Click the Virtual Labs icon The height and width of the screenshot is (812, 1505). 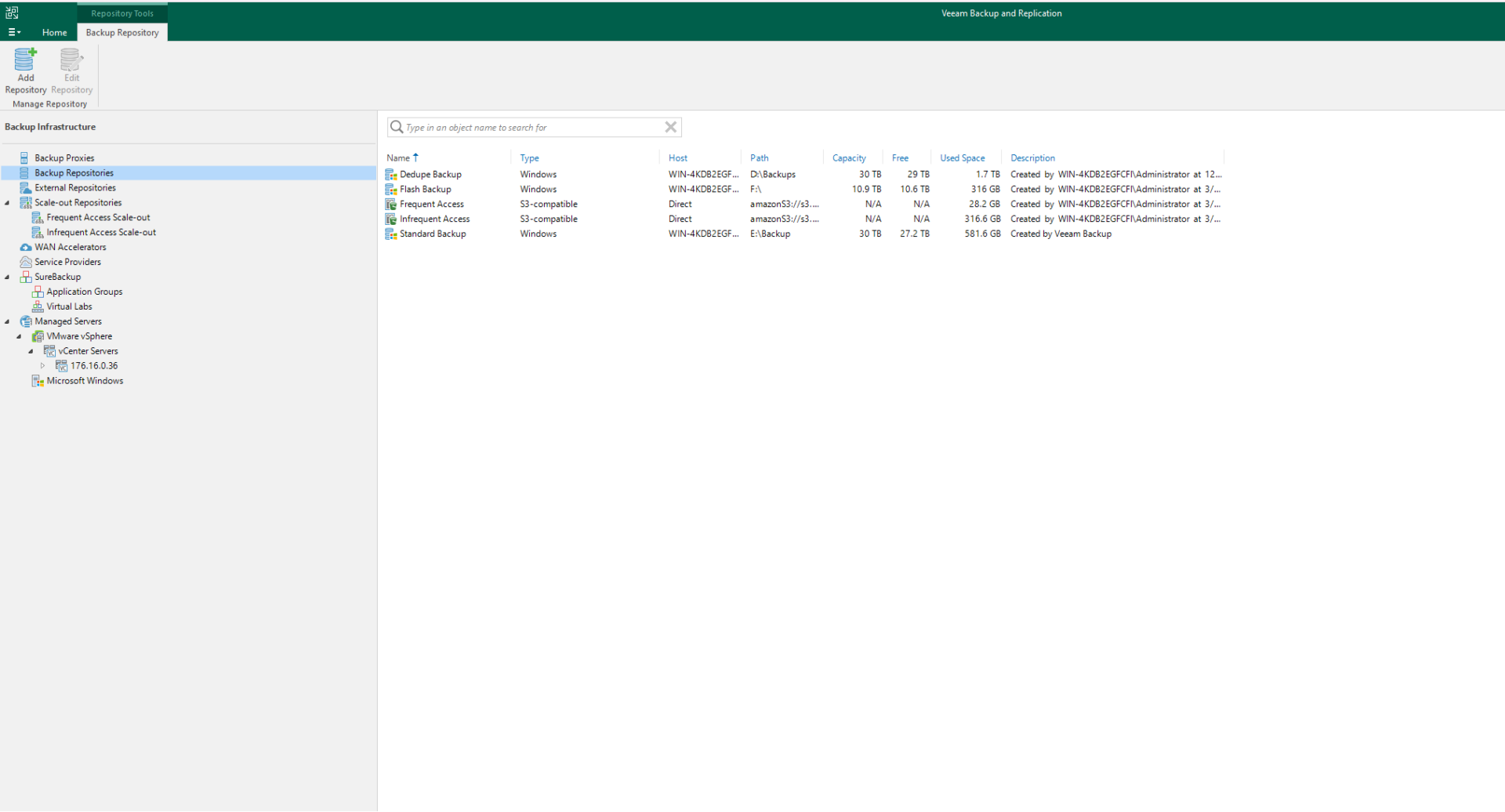point(37,306)
